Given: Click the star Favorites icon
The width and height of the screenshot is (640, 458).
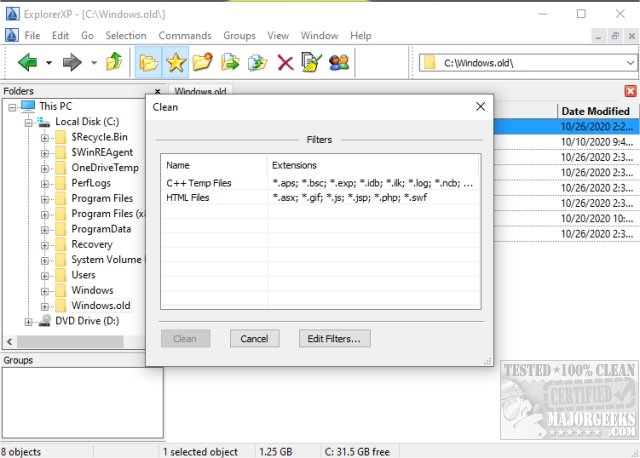Looking at the screenshot, I should tap(176, 63).
